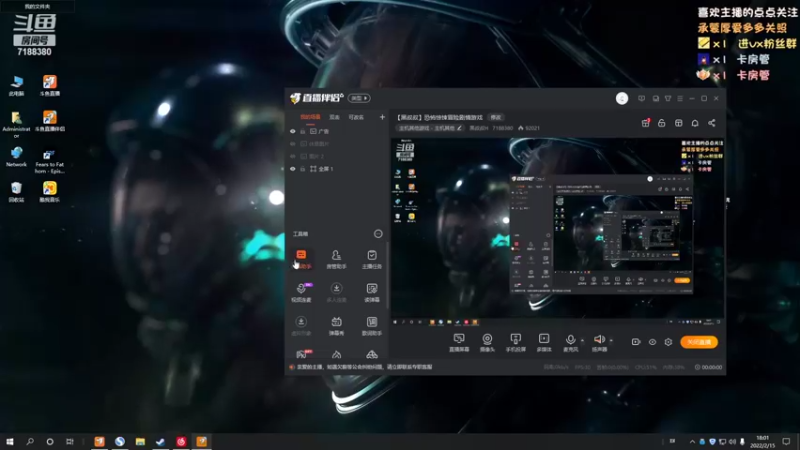800x450 pixels.
Task: Select the 广告 source row
Action: [337, 131]
